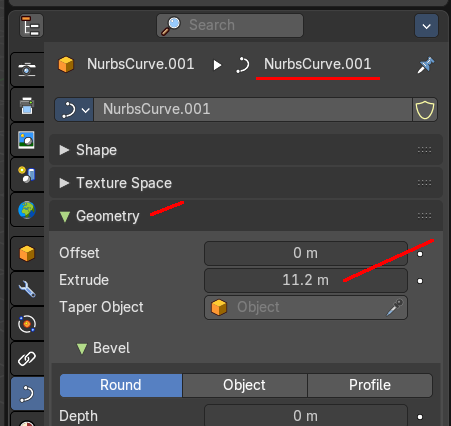Click the breadcrumb arrow separator
Image resolution: width=451 pixels, height=426 pixels.
pos(217,65)
